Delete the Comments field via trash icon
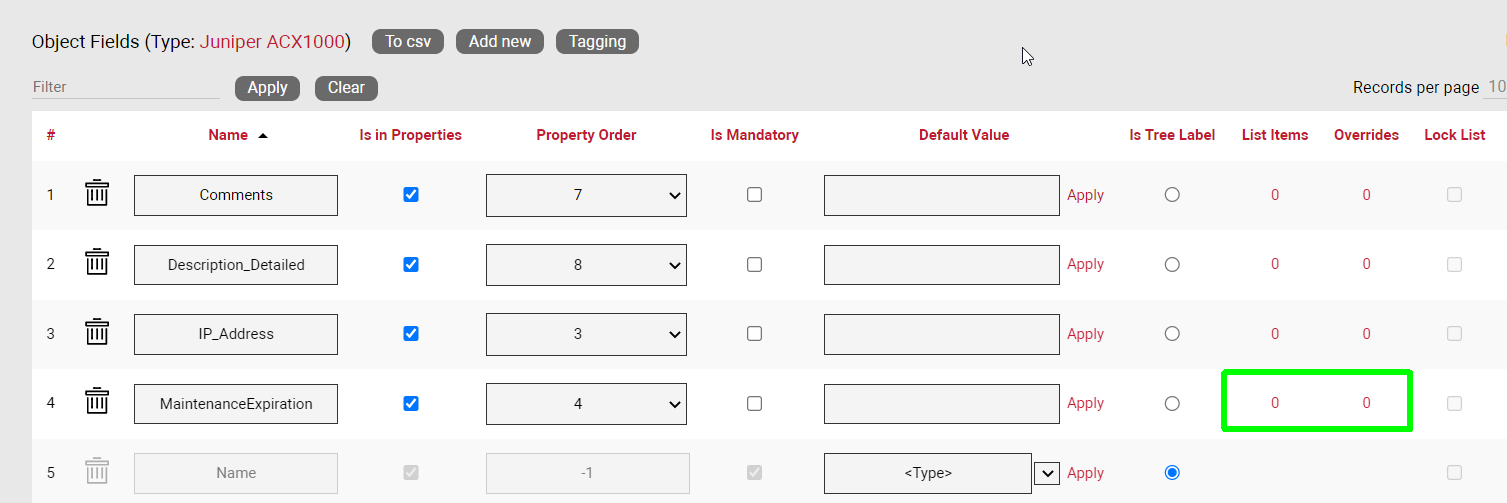 pyautogui.click(x=96, y=194)
